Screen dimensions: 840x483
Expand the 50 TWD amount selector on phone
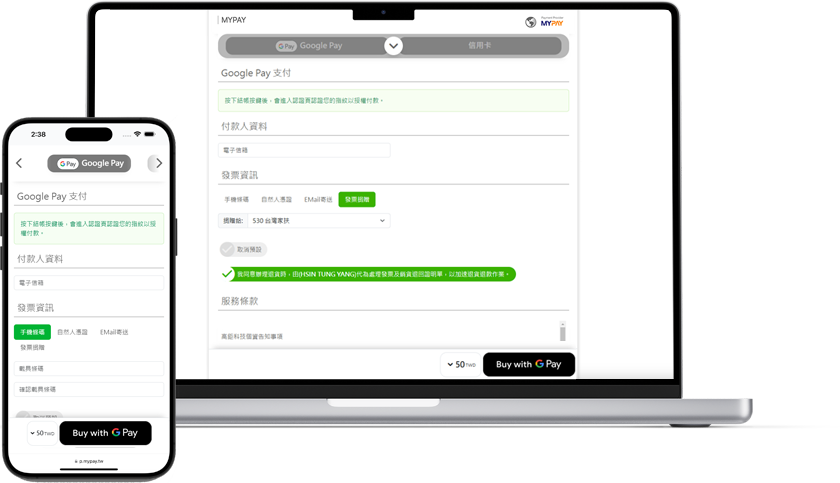click(41, 433)
